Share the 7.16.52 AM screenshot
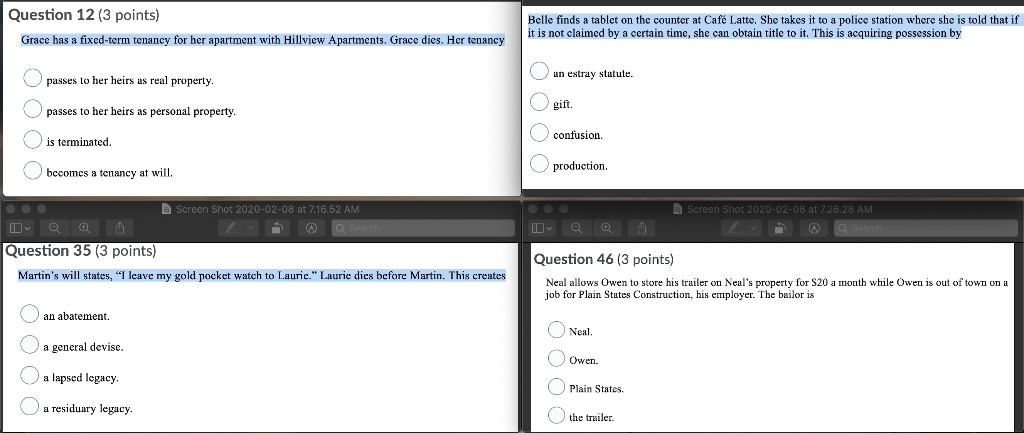This screenshot has height=433, width=1024. (x=120, y=228)
